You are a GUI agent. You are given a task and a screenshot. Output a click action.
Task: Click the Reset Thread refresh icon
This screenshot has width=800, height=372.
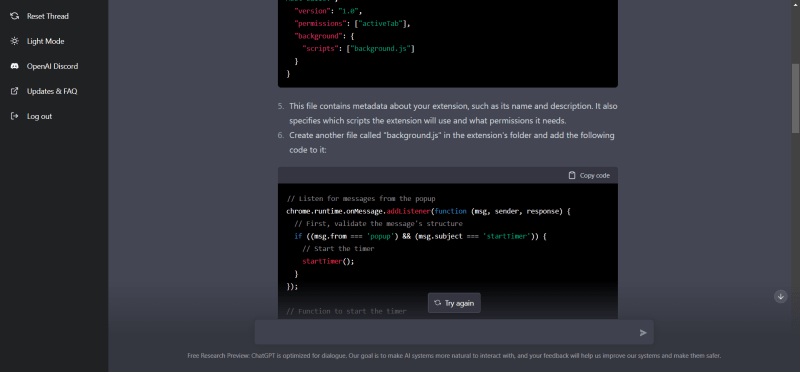(15, 16)
